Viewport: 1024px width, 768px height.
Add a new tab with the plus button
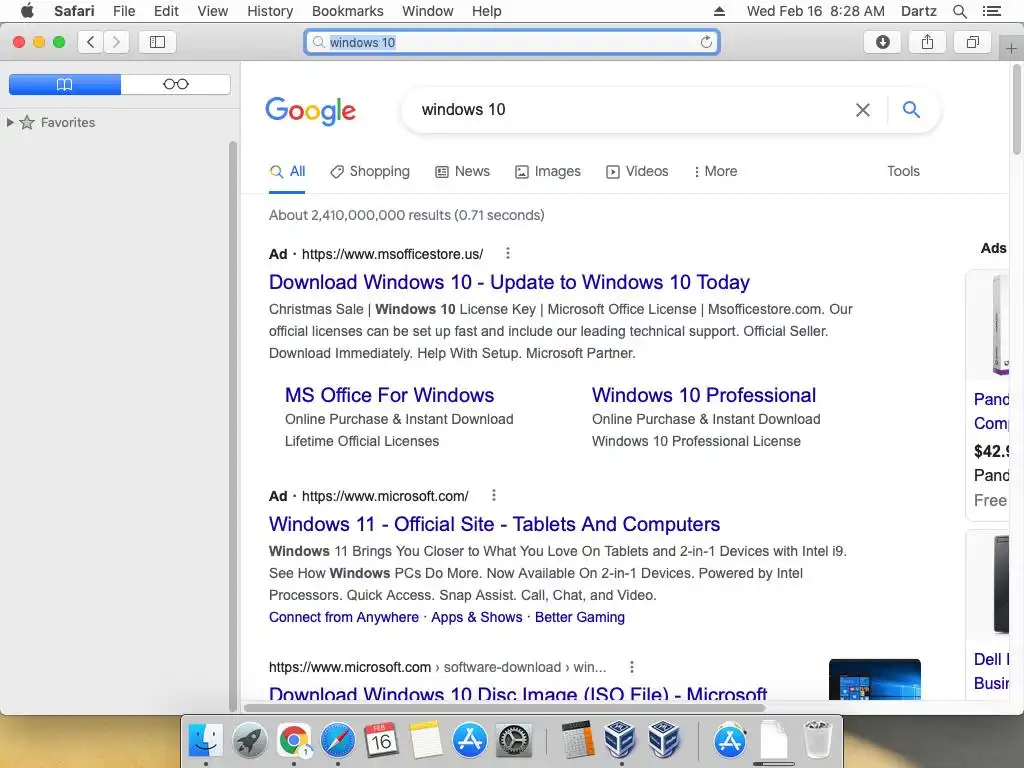click(x=1011, y=48)
